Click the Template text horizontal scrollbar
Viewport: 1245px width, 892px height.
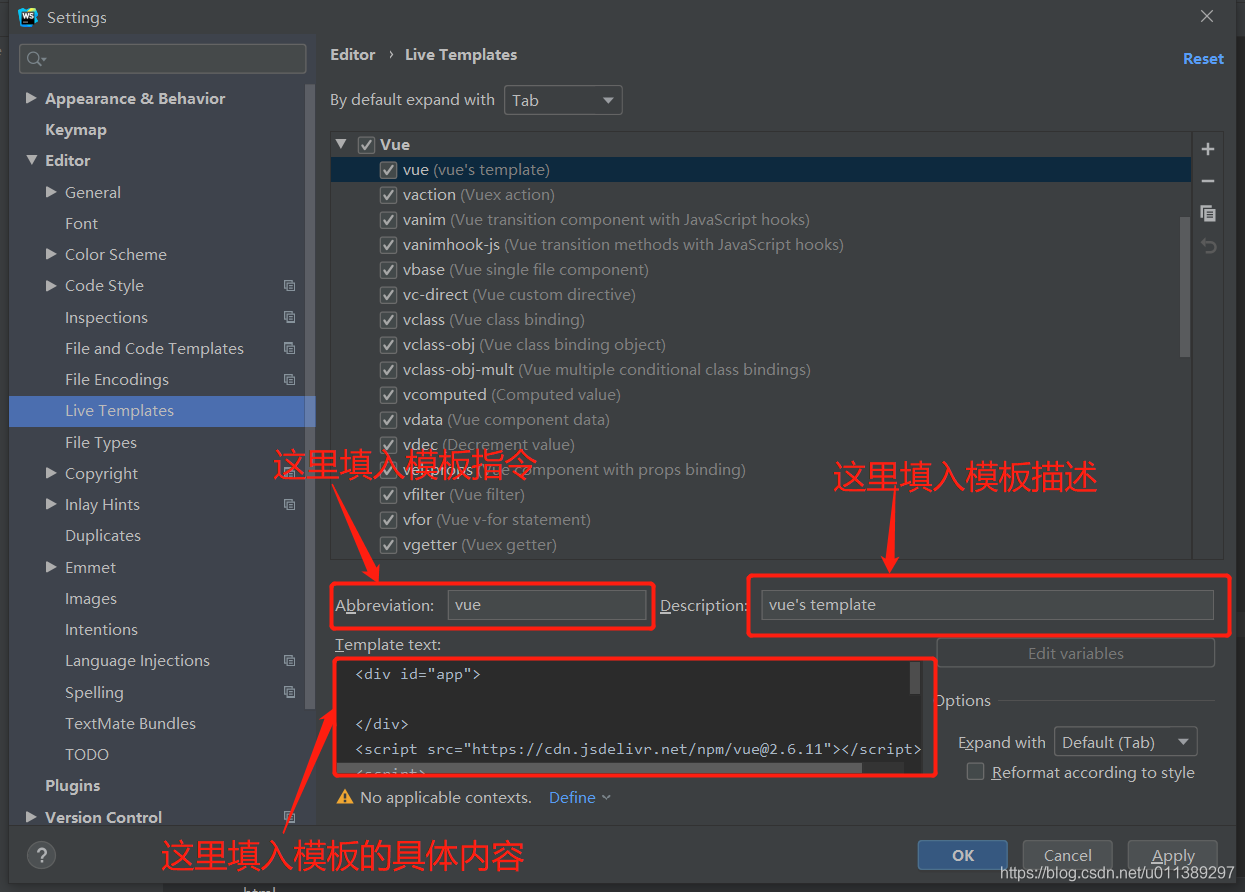click(x=598, y=768)
